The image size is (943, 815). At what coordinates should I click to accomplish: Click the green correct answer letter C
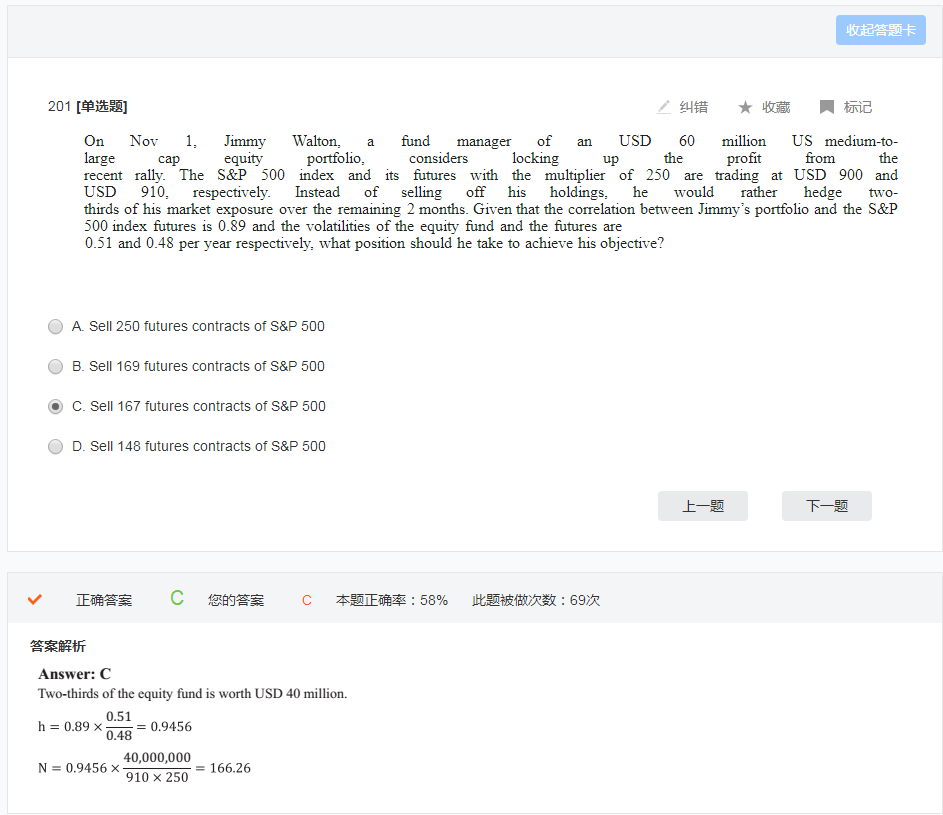click(x=177, y=599)
